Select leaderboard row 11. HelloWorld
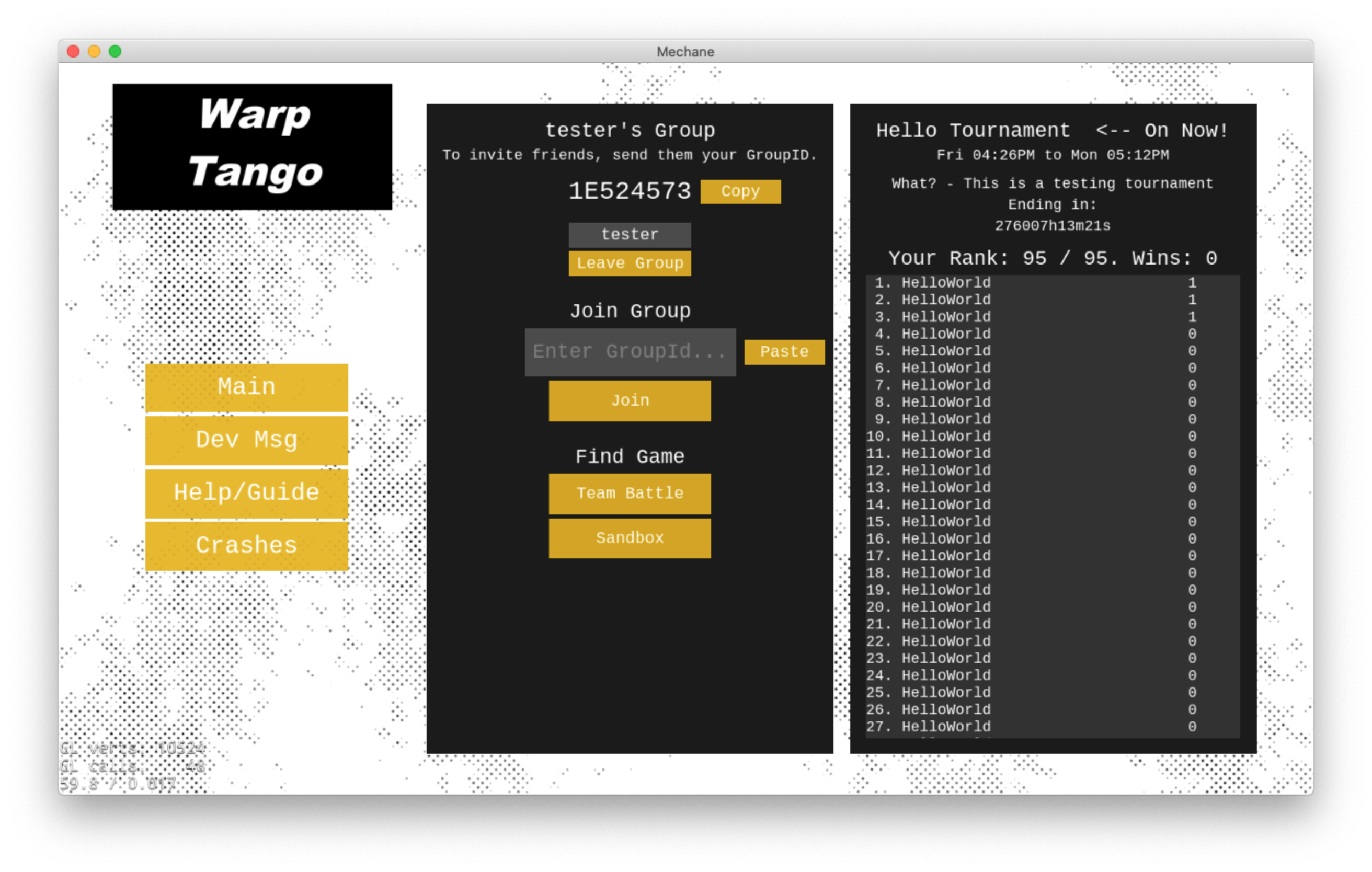Viewport: 1372px width, 872px height. click(1053, 454)
